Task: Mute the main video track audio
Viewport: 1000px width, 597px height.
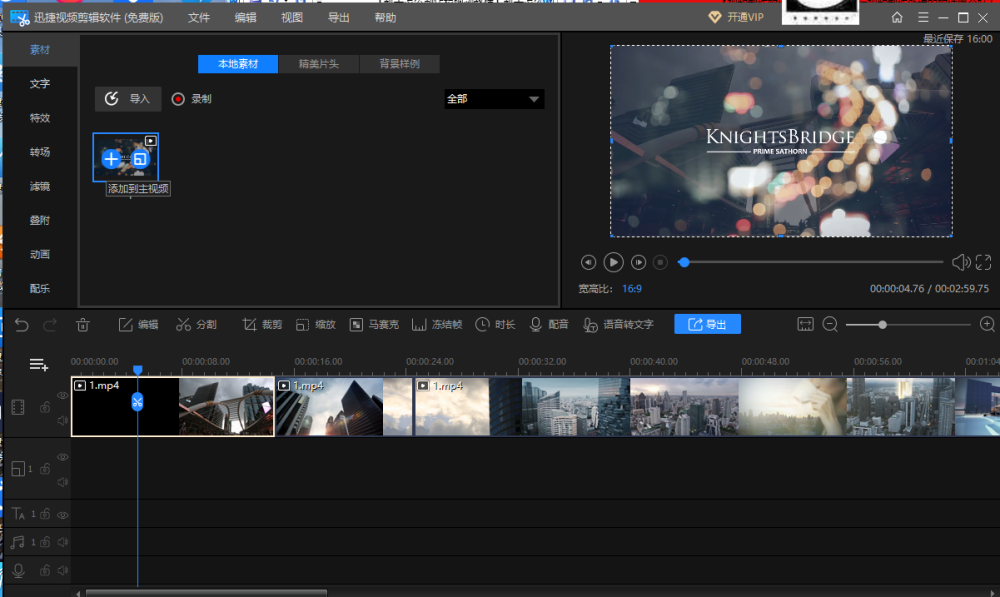Action: [x=62, y=420]
